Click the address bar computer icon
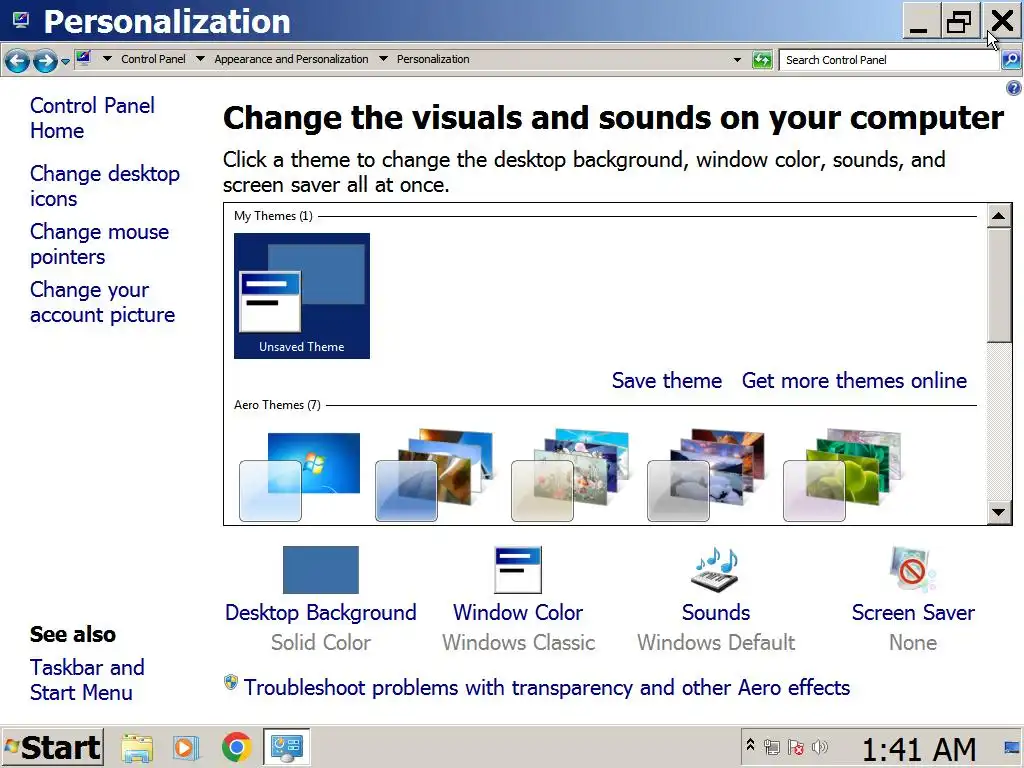The width and height of the screenshot is (1024, 768). (84, 59)
